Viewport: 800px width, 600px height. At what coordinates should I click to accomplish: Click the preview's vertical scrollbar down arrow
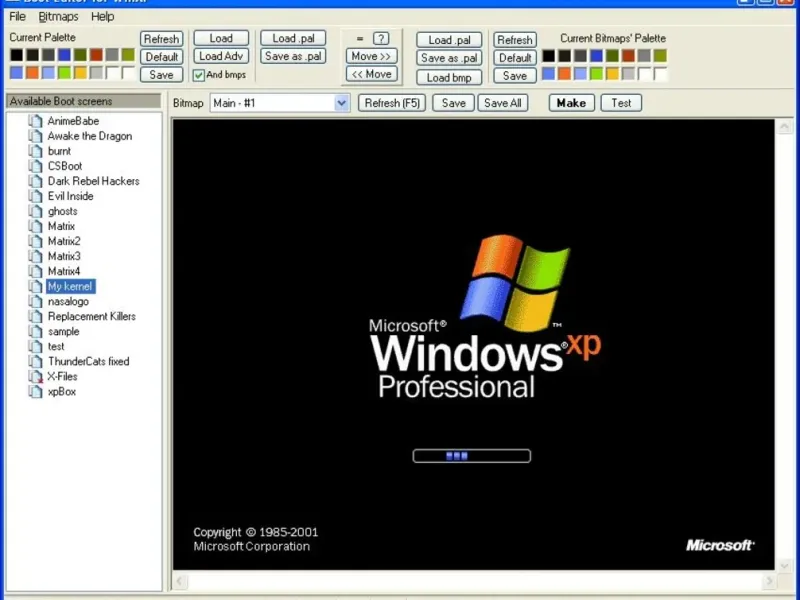785,565
